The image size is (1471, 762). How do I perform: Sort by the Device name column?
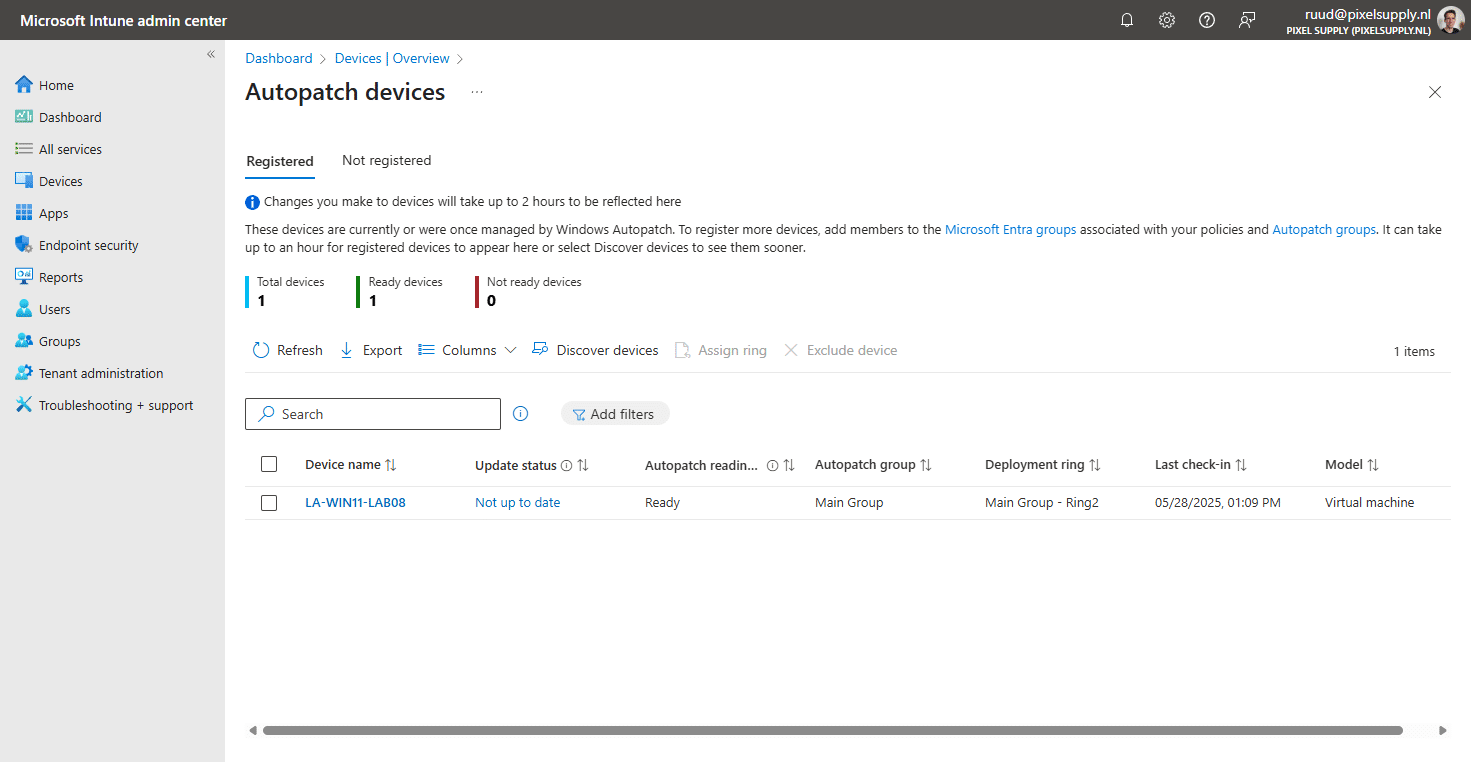click(351, 465)
